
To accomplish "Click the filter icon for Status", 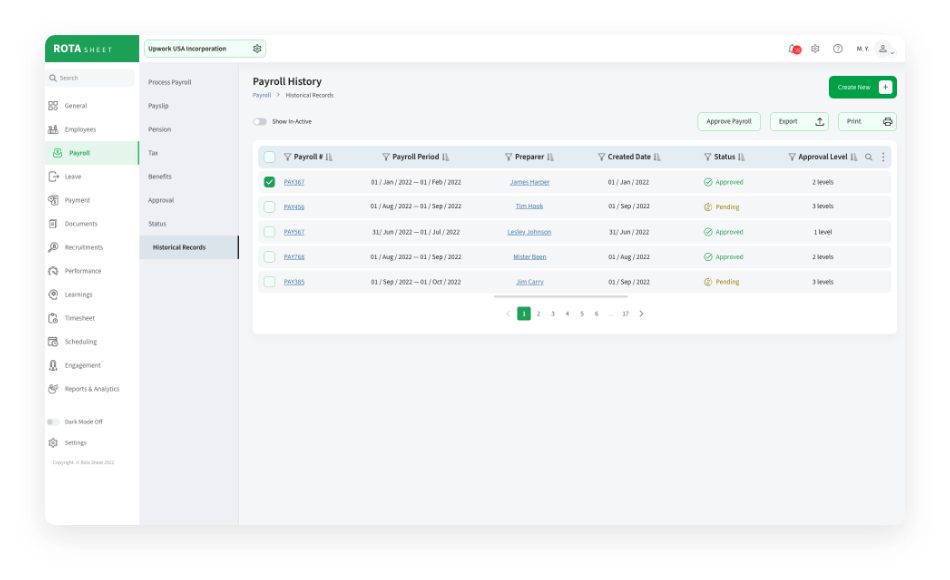I will [707, 157].
